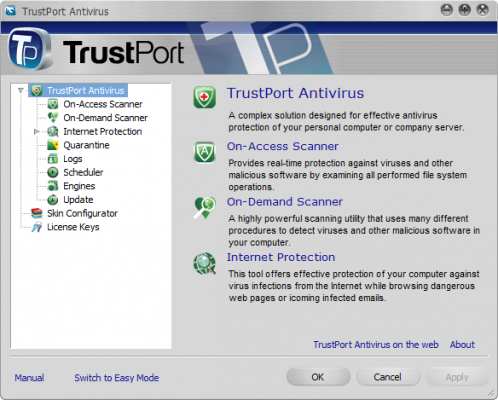The image size is (498, 400).
Task: Click the Cancel button
Action: tap(388, 377)
